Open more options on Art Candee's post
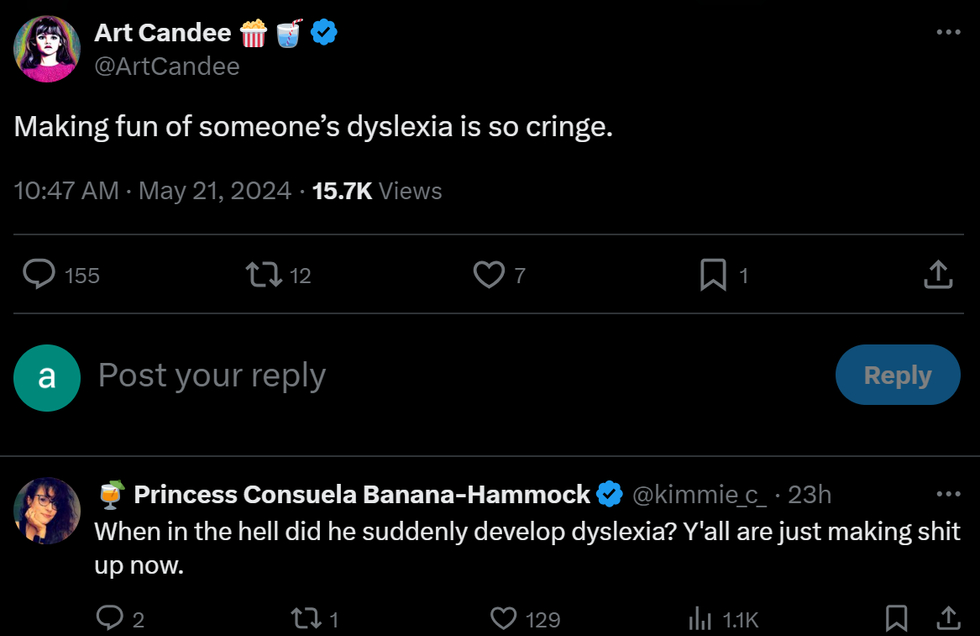 pyautogui.click(x=947, y=32)
